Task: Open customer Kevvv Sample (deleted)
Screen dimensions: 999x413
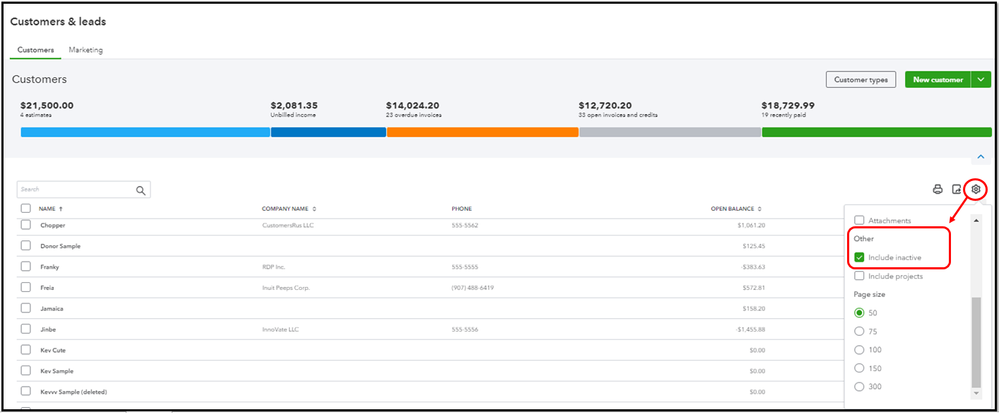Action: coord(74,392)
